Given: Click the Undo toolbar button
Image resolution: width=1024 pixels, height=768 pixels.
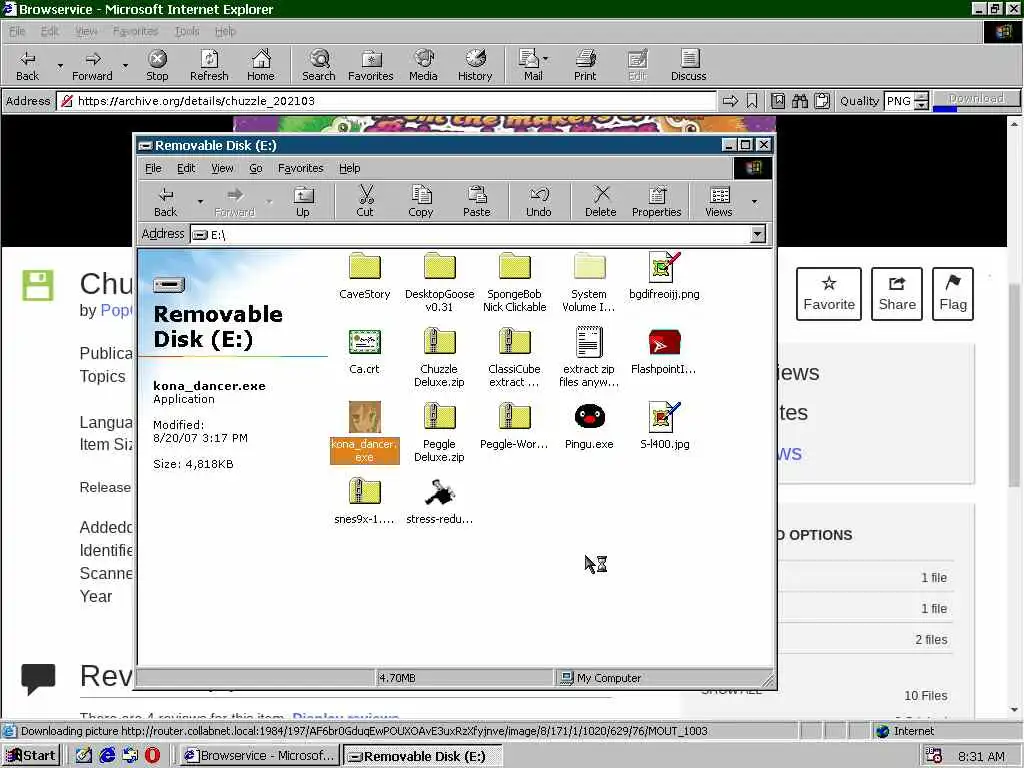Looking at the screenshot, I should click(539, 201).
